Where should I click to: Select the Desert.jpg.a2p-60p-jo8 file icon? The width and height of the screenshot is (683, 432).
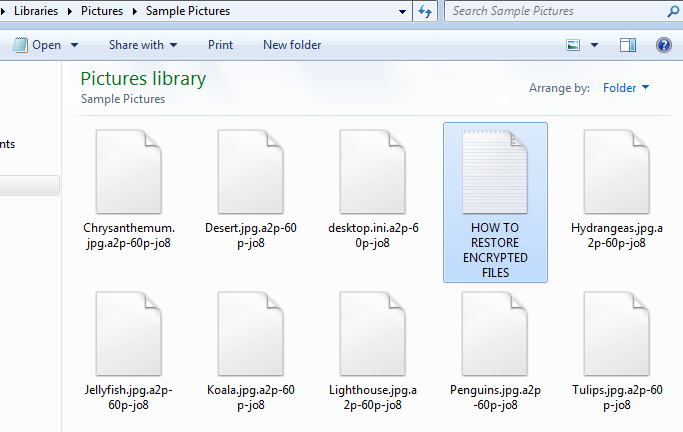point(251,172)
